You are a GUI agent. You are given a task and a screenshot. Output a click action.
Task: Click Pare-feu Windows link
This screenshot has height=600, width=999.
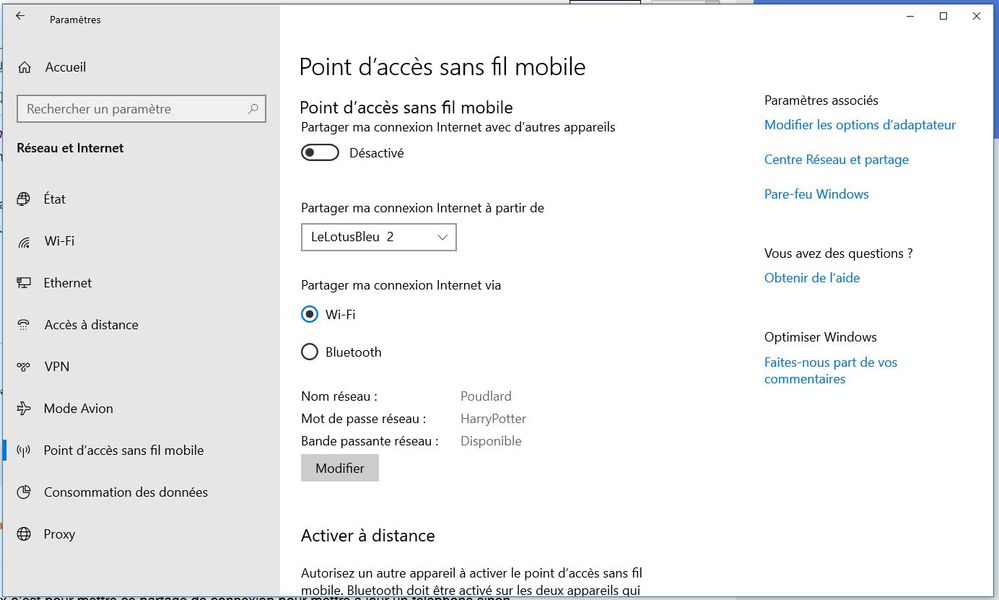pos(816,194)
